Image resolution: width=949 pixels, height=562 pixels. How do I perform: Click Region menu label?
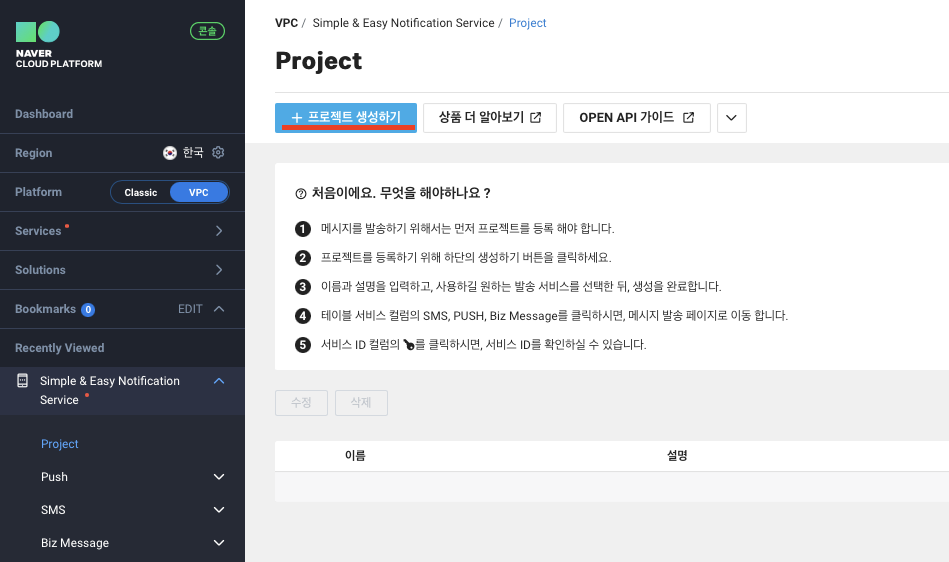point(33,153)
